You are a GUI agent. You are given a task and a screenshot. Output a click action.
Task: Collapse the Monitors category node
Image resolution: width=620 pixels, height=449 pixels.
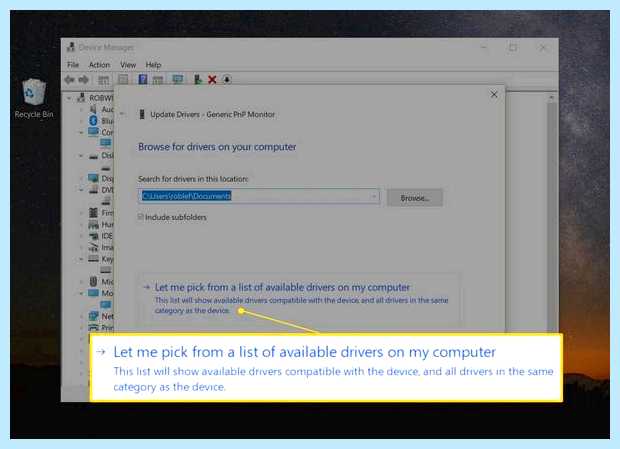click(x=81, y=293)
